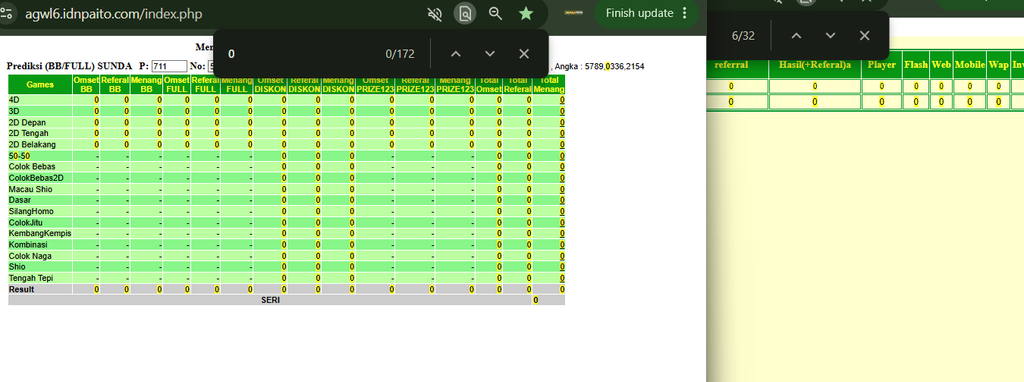Image resolution: width=1024 pixels, height=382 pixels.
Task: Click the Referal FULL column header
Action: [x=205, y=84]
